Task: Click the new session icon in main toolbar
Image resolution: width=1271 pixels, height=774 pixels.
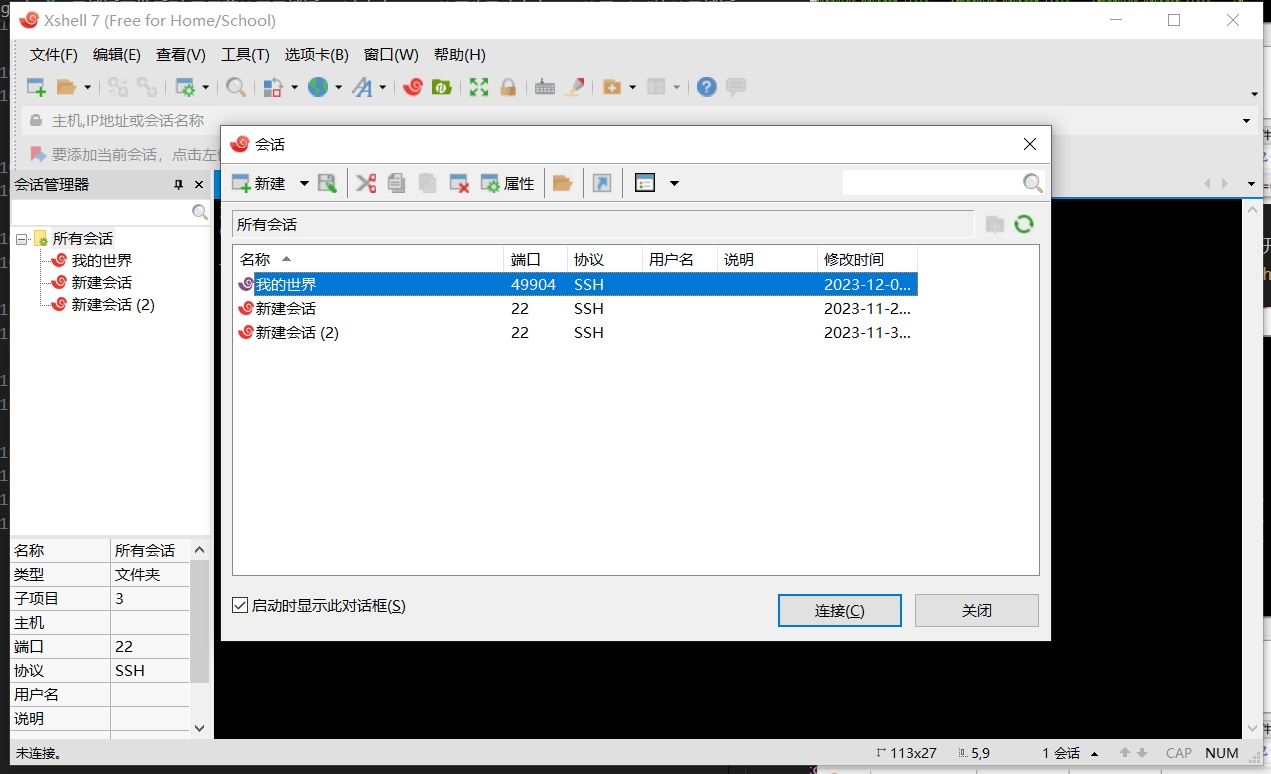Action: tap(36, 87)
